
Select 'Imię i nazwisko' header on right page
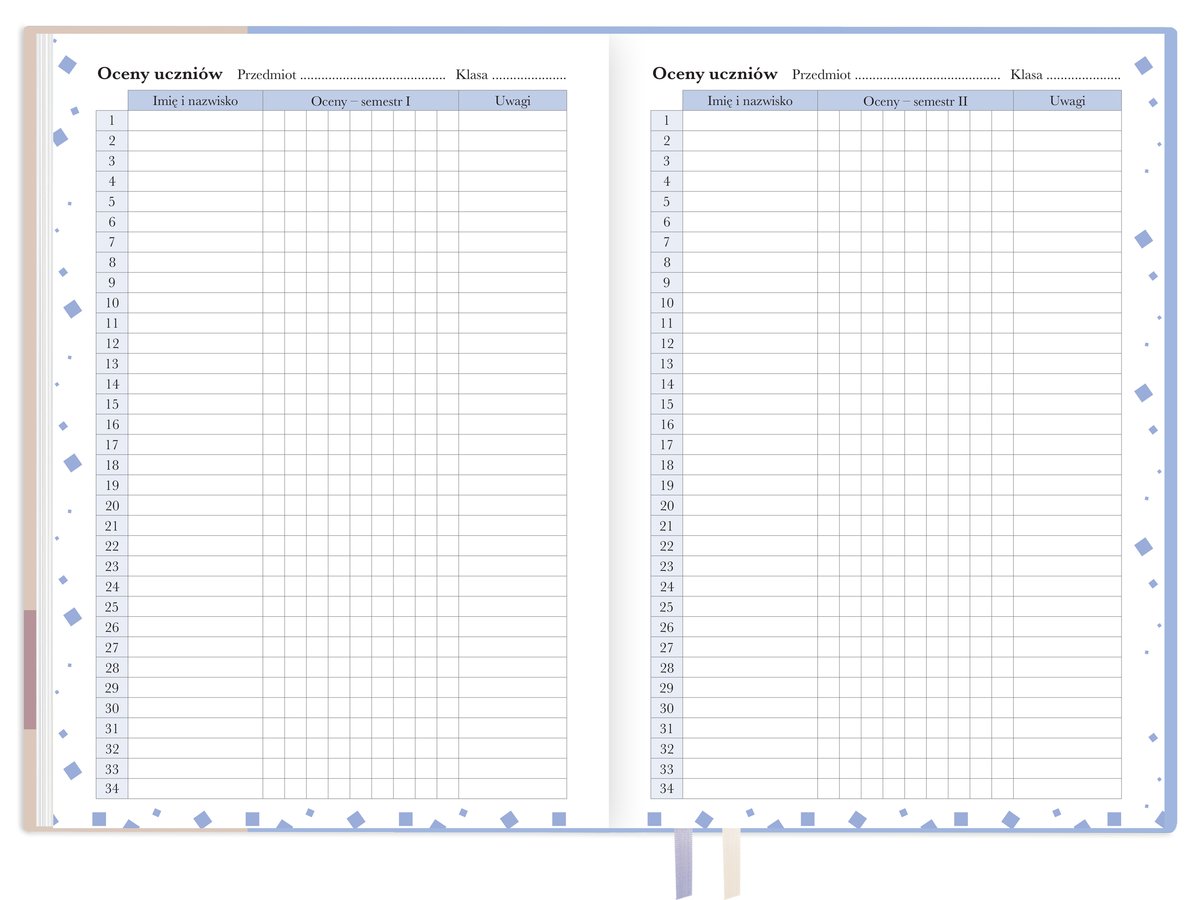coord(750,101)
